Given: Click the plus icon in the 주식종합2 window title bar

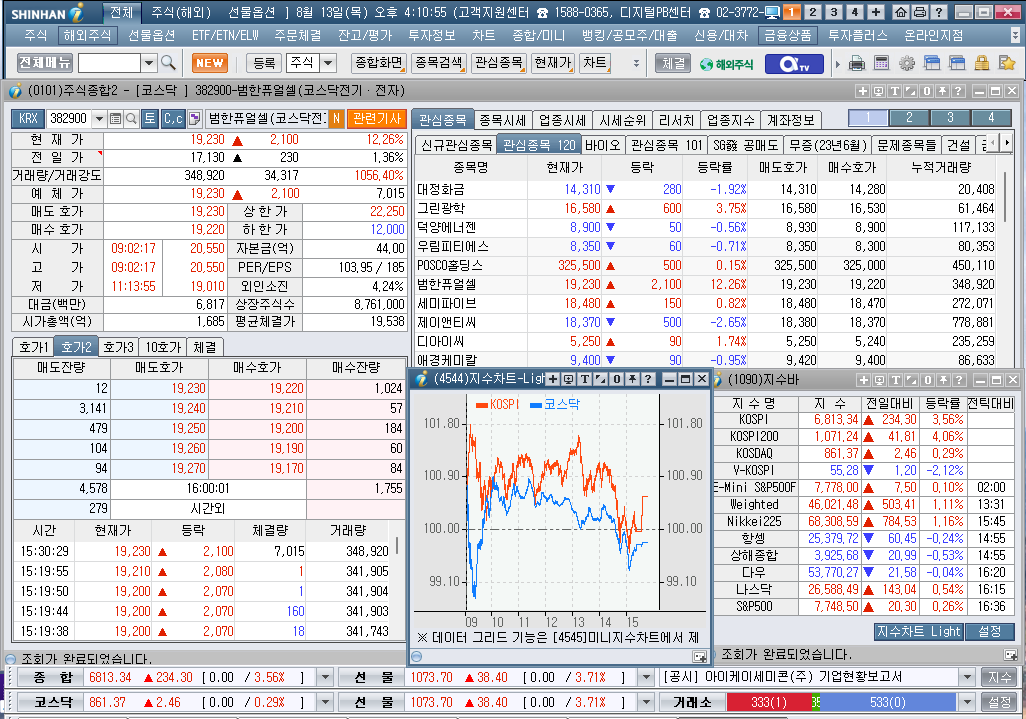Looking at the screenshot, I should 862,91.
